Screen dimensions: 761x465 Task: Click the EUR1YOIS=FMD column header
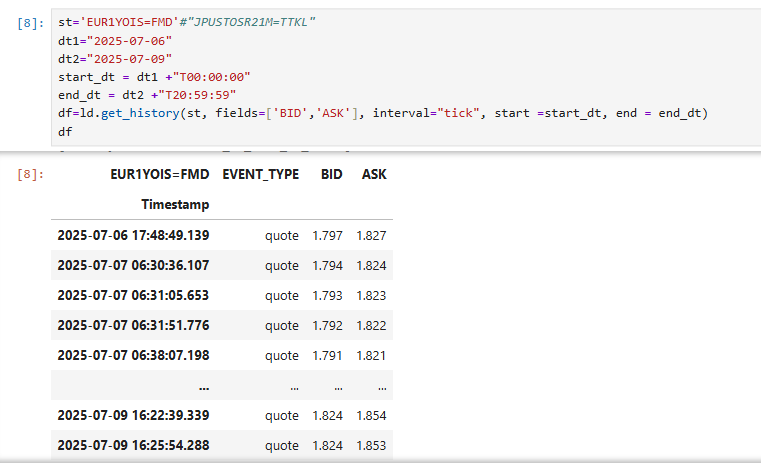point(160,174)
